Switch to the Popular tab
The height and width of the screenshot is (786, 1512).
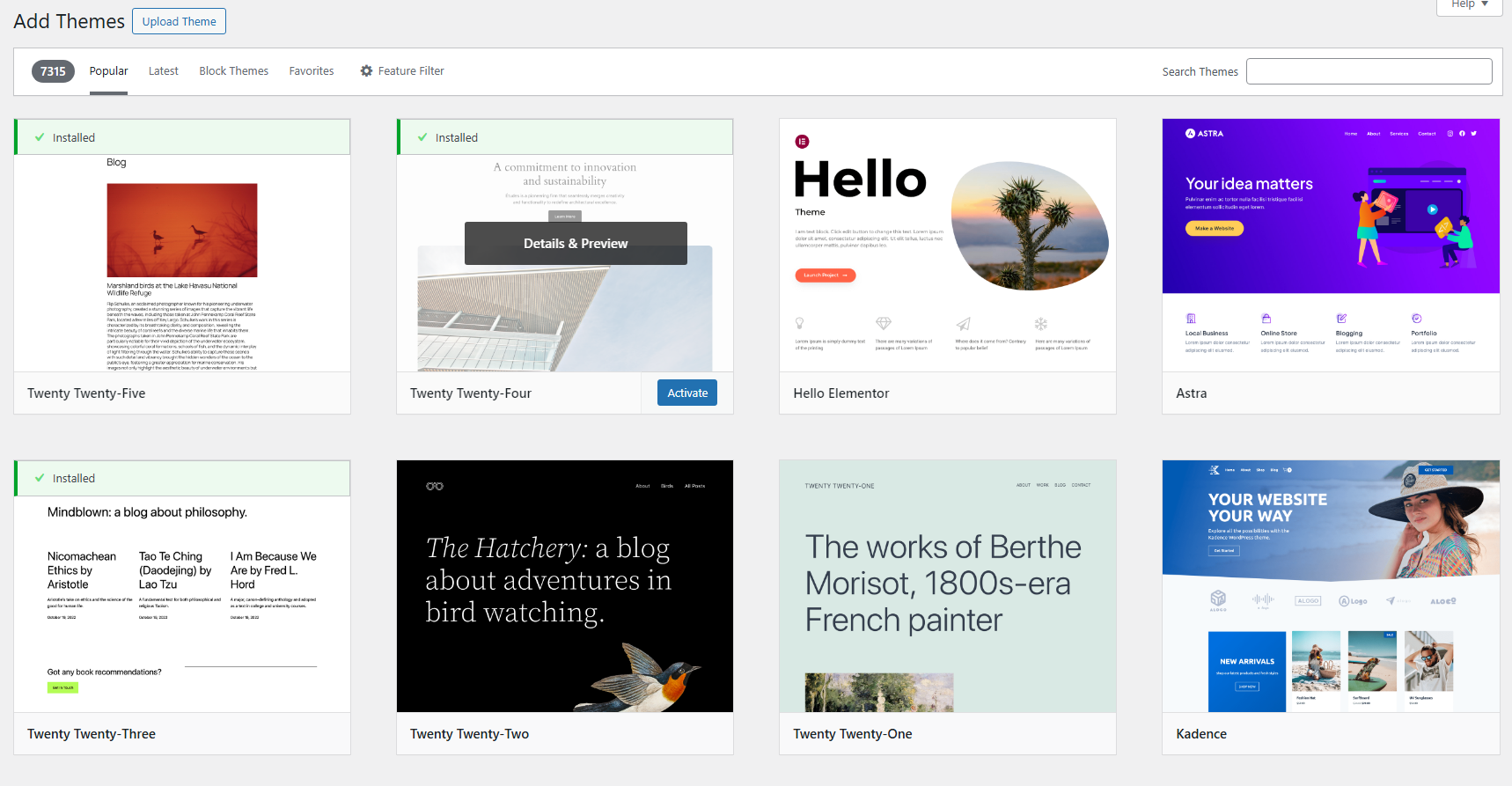pos(108,71)
